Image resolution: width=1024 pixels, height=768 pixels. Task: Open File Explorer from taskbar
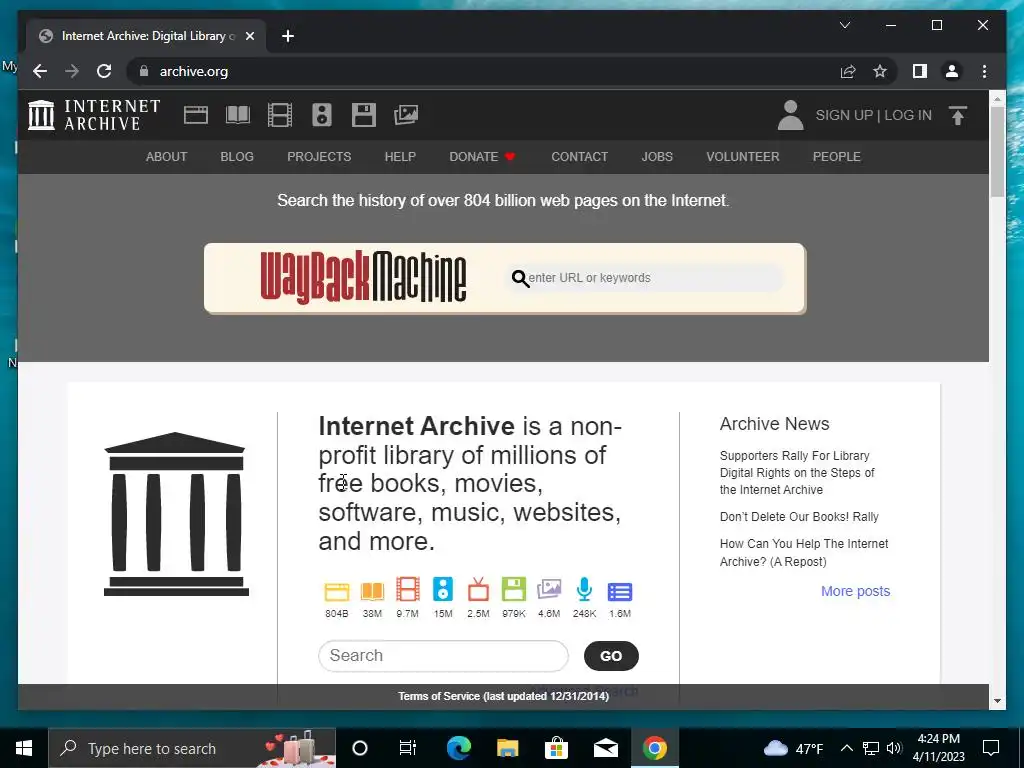click(507, 748)
